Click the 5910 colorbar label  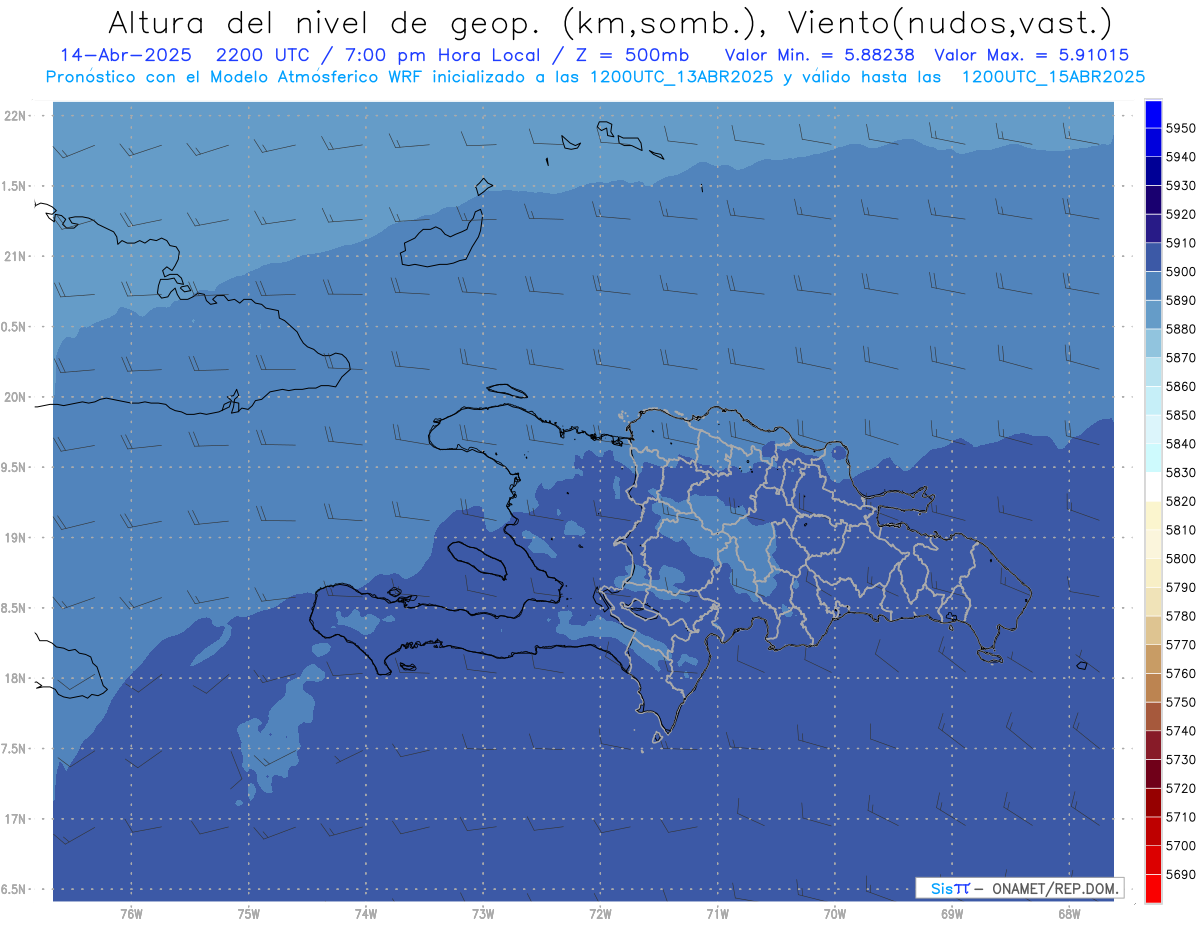pyautogui.click(x=1181, y=243)
